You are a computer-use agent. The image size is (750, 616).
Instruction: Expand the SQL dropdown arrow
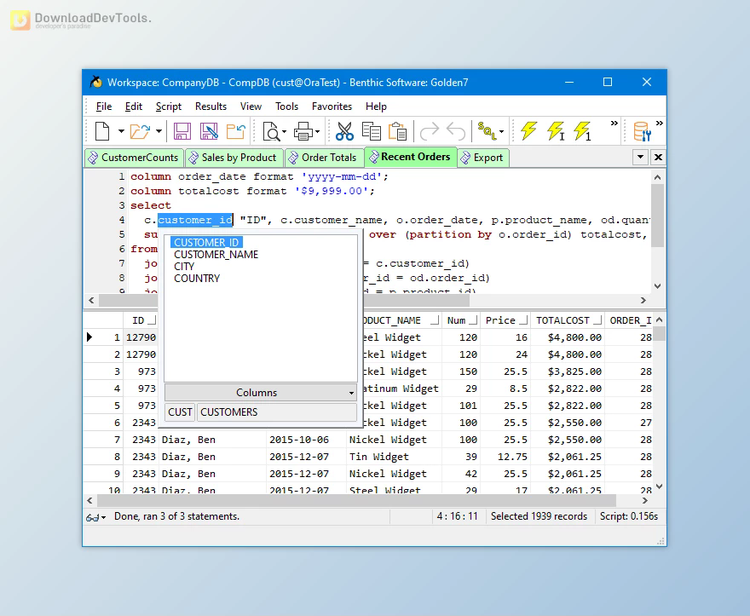coord(501,132)
